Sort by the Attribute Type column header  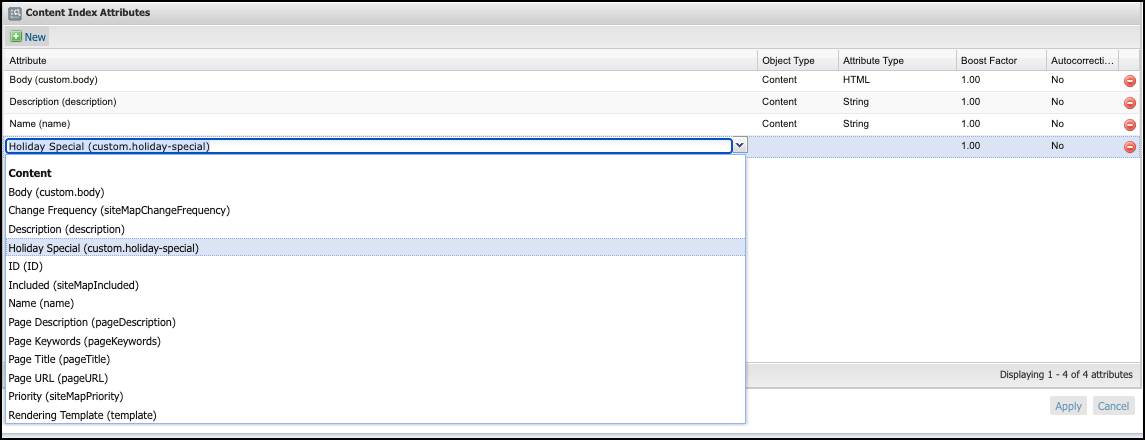coord(897,61)
